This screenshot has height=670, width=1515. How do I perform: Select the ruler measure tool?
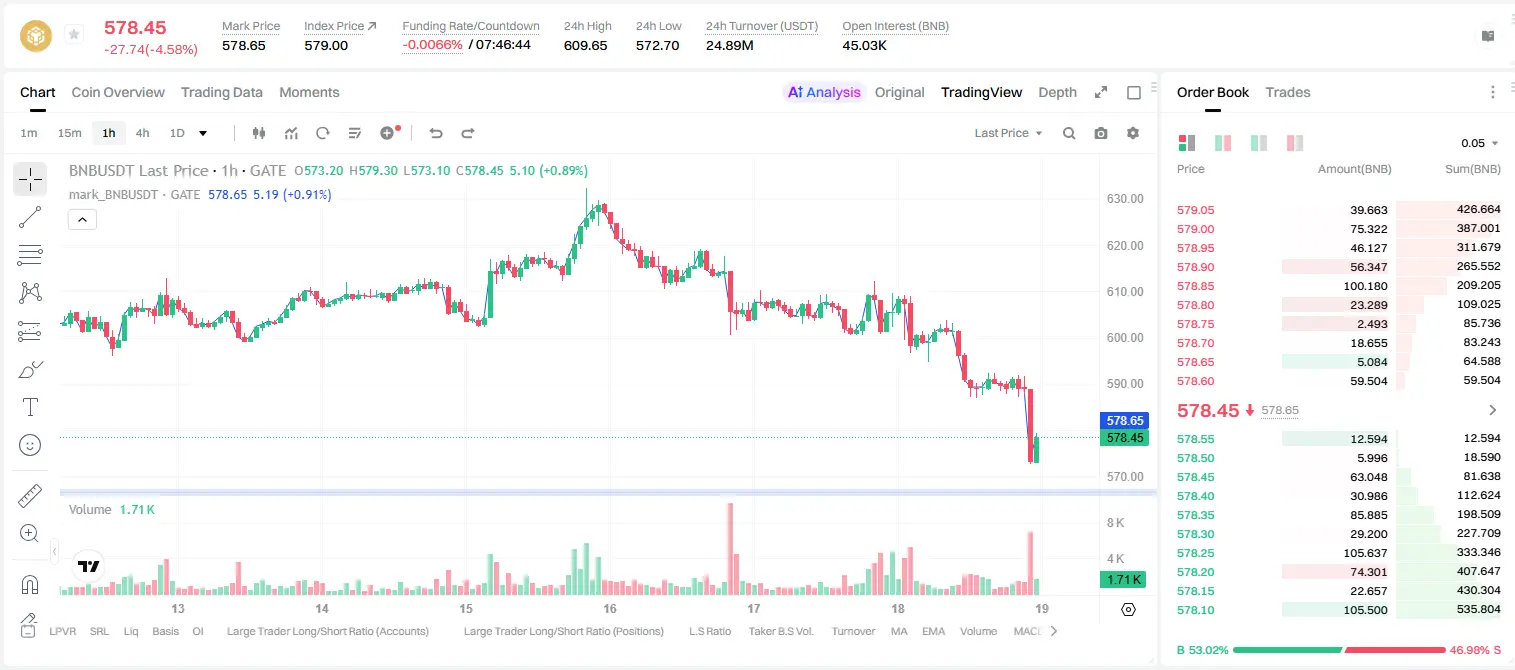30,496
